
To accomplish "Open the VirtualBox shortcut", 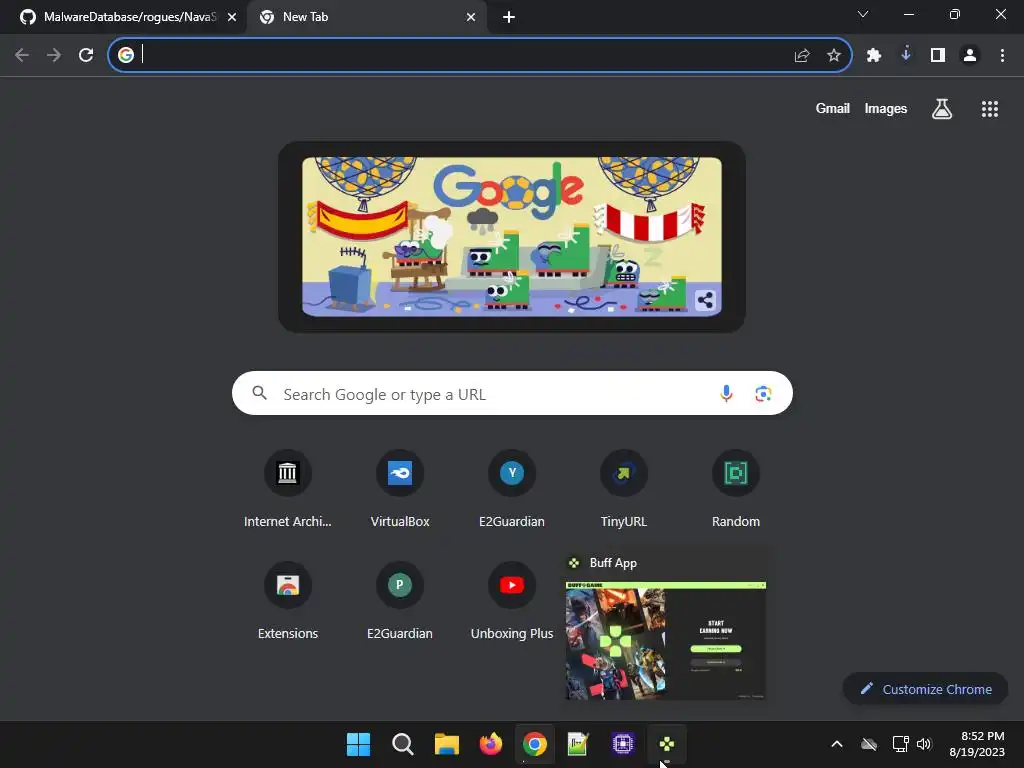I will pos(400,489).
